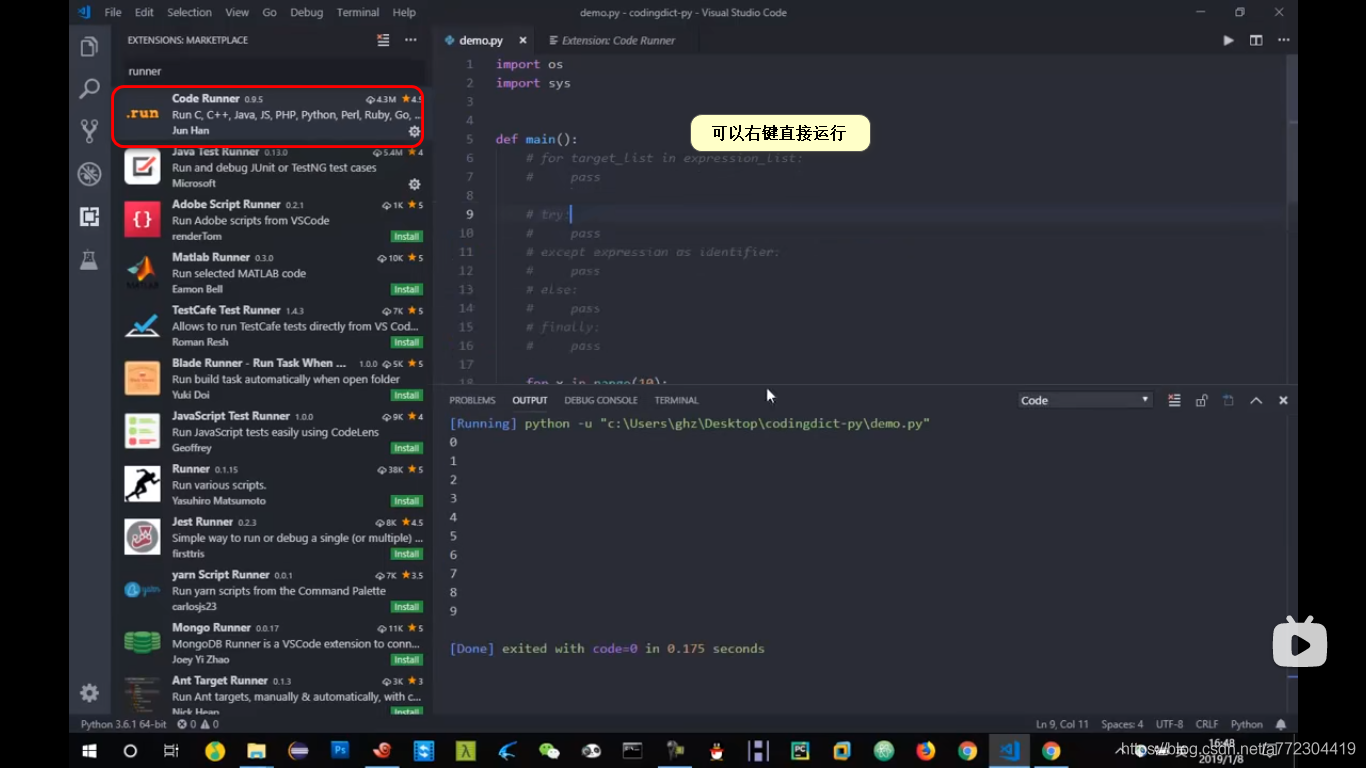Open the Selection menu
This screenshot has height=768, width=1366.
tap(189, 12)
